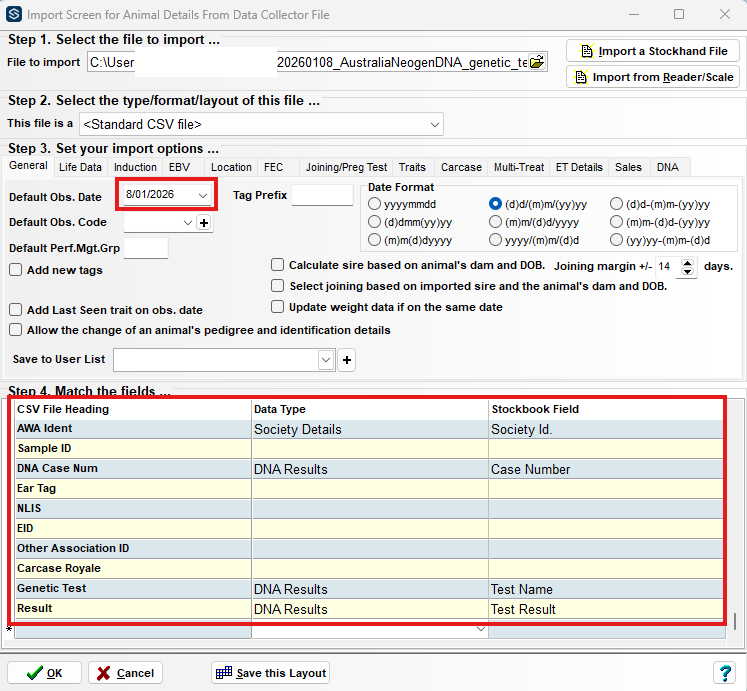The height and width of the screenshot is (691, 747).
Task: Open the Joining/Preg Test tab
Action: click(x=346, y=167)
